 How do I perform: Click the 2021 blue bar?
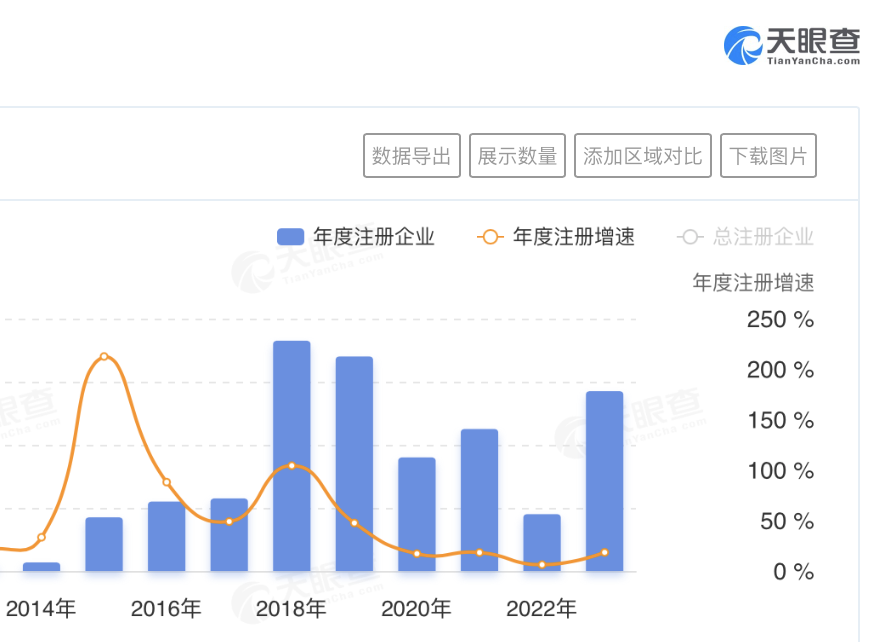(479, 500)
